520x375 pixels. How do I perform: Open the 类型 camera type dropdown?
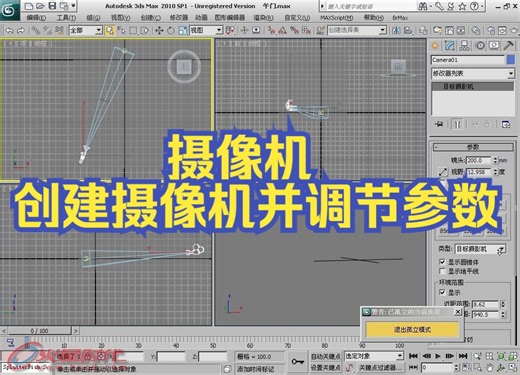click(x=480, y=249)
